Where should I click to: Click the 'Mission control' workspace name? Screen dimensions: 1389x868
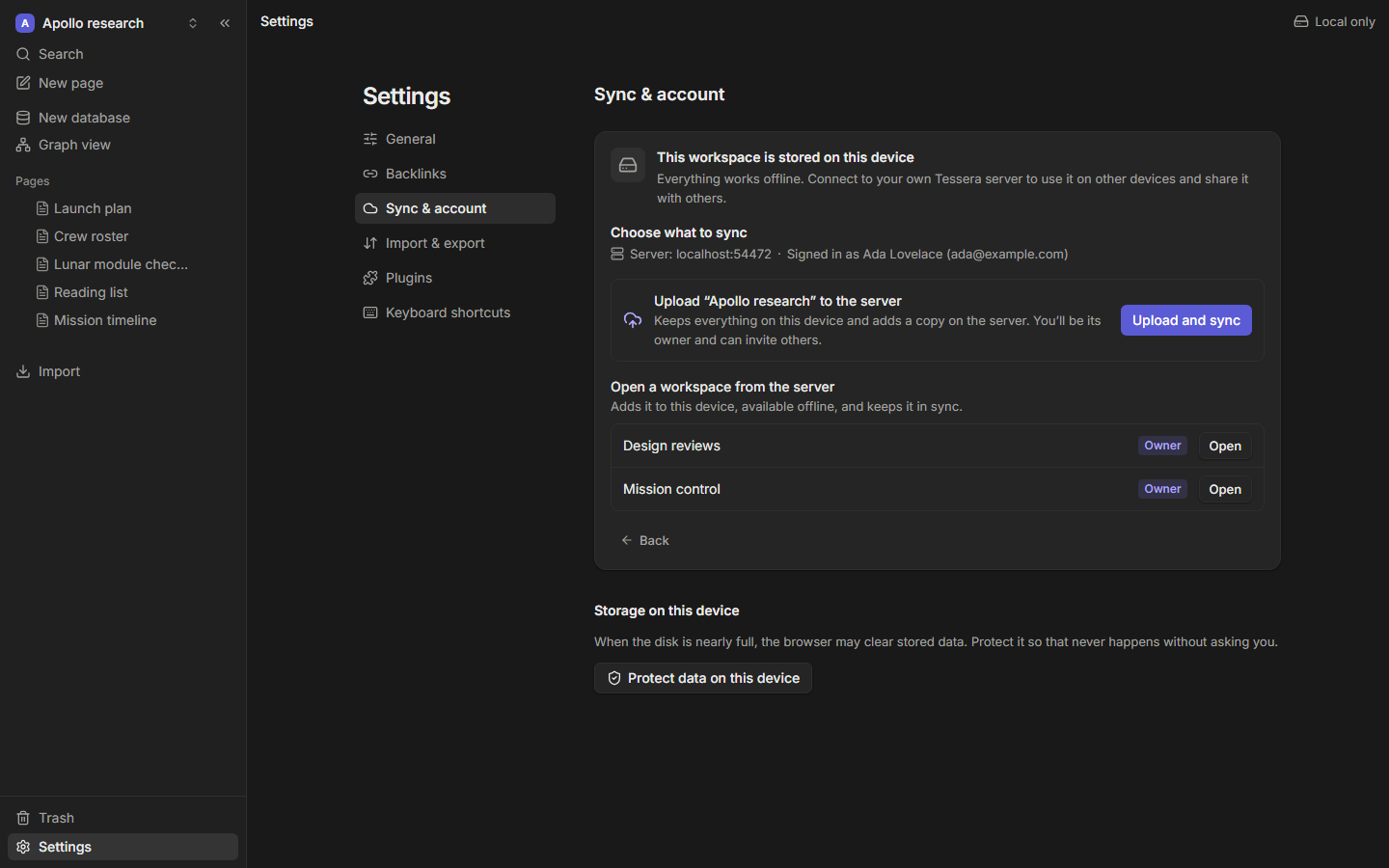[x=671, y=489]
